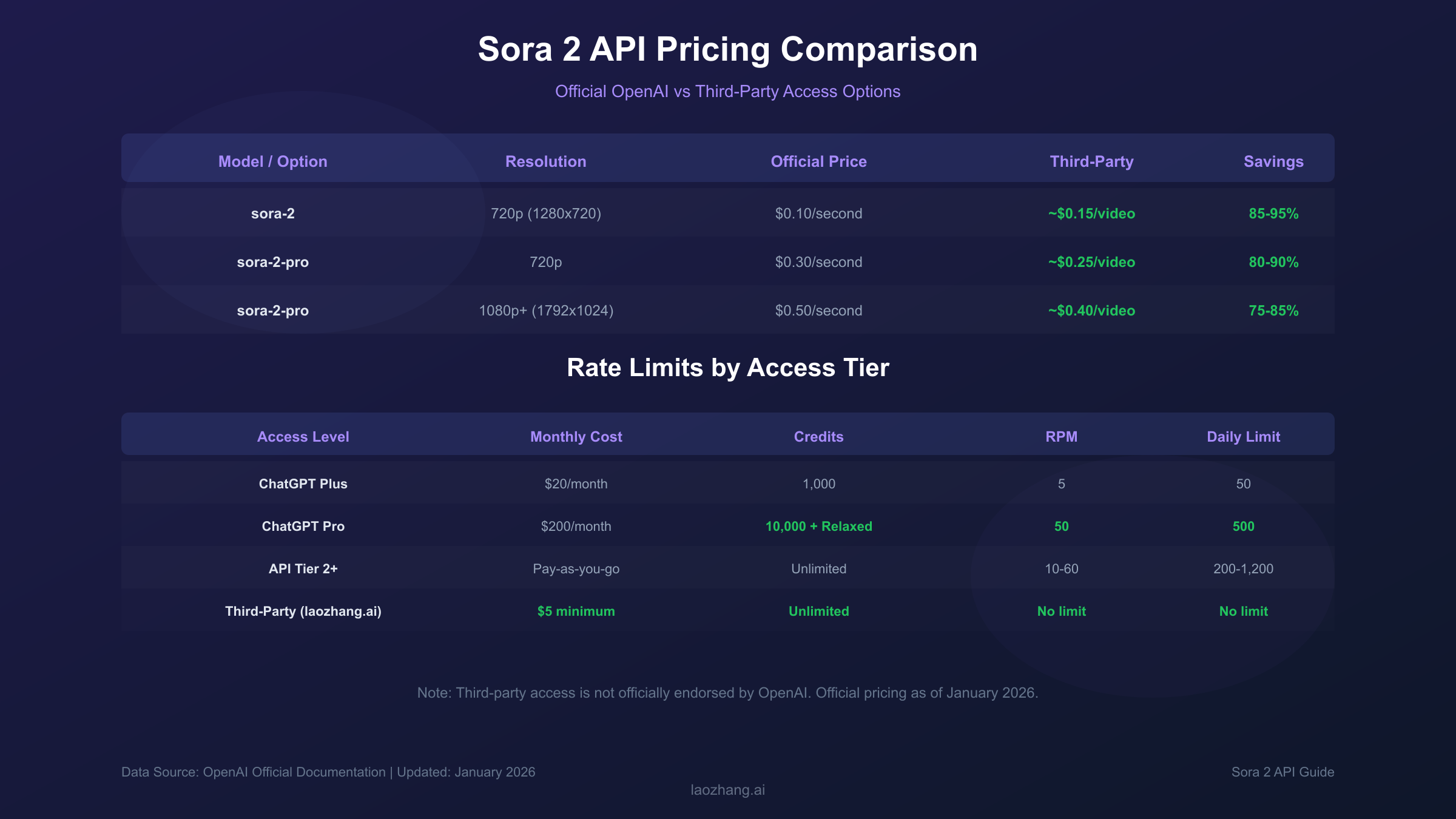Click the Sora 2 API Pricing Comparison title
Screen dimensions: 1456x819
pos(727,50)
